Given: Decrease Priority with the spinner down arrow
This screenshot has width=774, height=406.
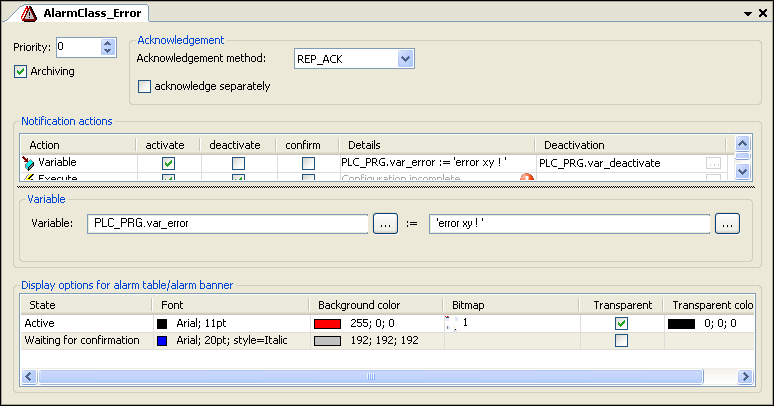Looking at the screenshot, I should pyautogui.click(x=108, y=51).
